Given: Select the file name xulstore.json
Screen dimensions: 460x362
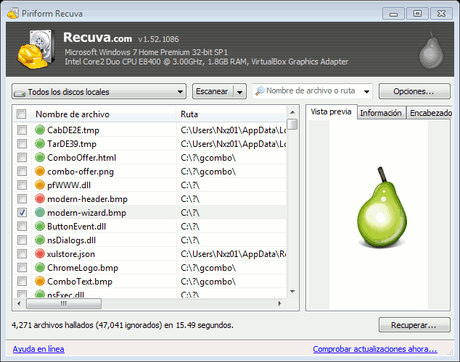Looking at the screenshot, I should (x=71, y=254).
